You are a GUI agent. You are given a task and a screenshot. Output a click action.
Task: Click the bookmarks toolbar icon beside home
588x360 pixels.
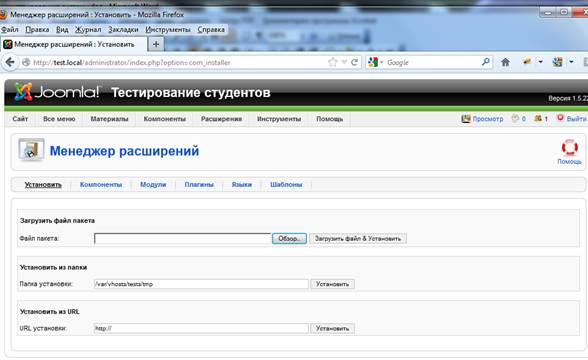pyautogui.click(x=527, y=62)
